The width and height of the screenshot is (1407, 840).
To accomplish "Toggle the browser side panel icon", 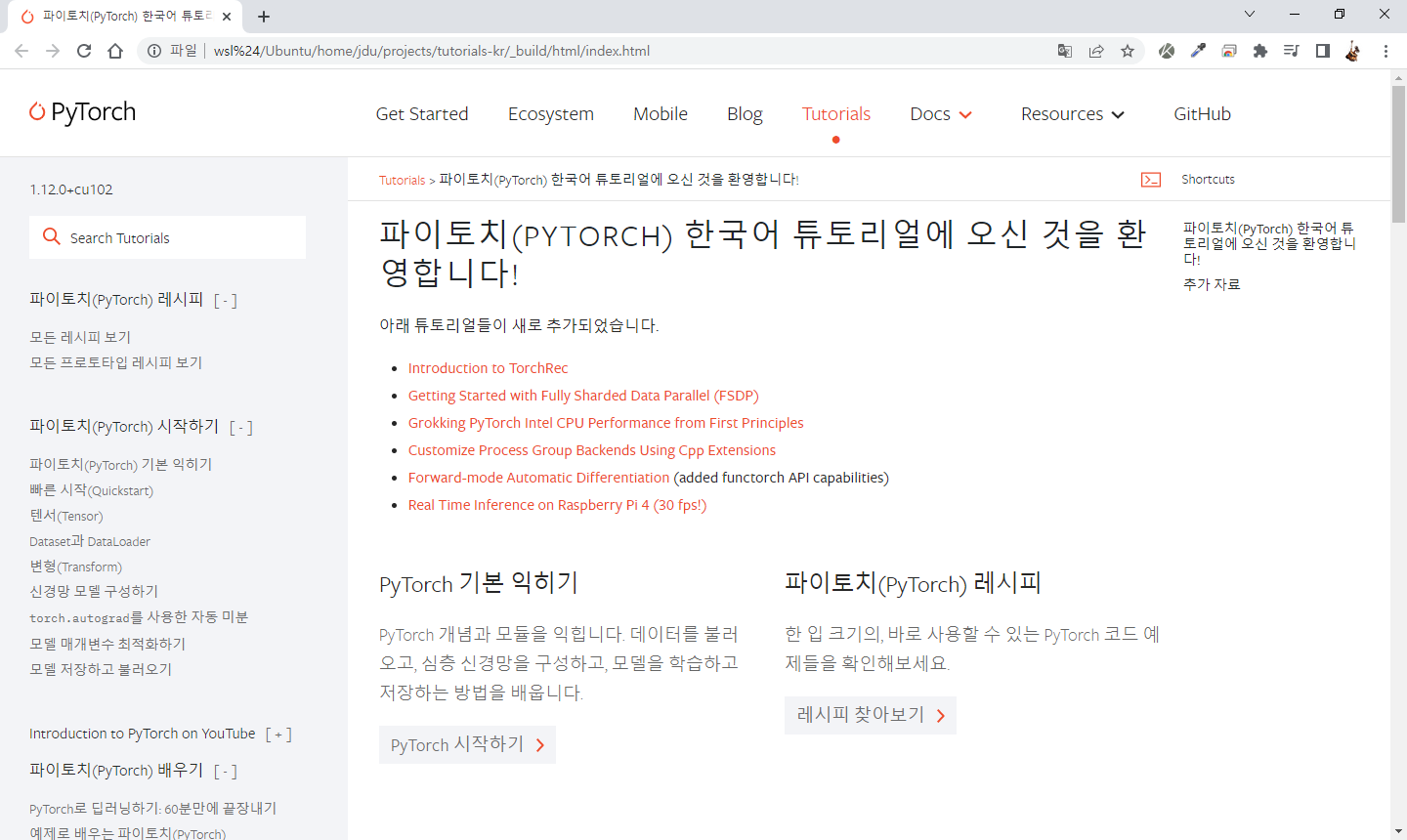I will click(x=1323, y=51).
